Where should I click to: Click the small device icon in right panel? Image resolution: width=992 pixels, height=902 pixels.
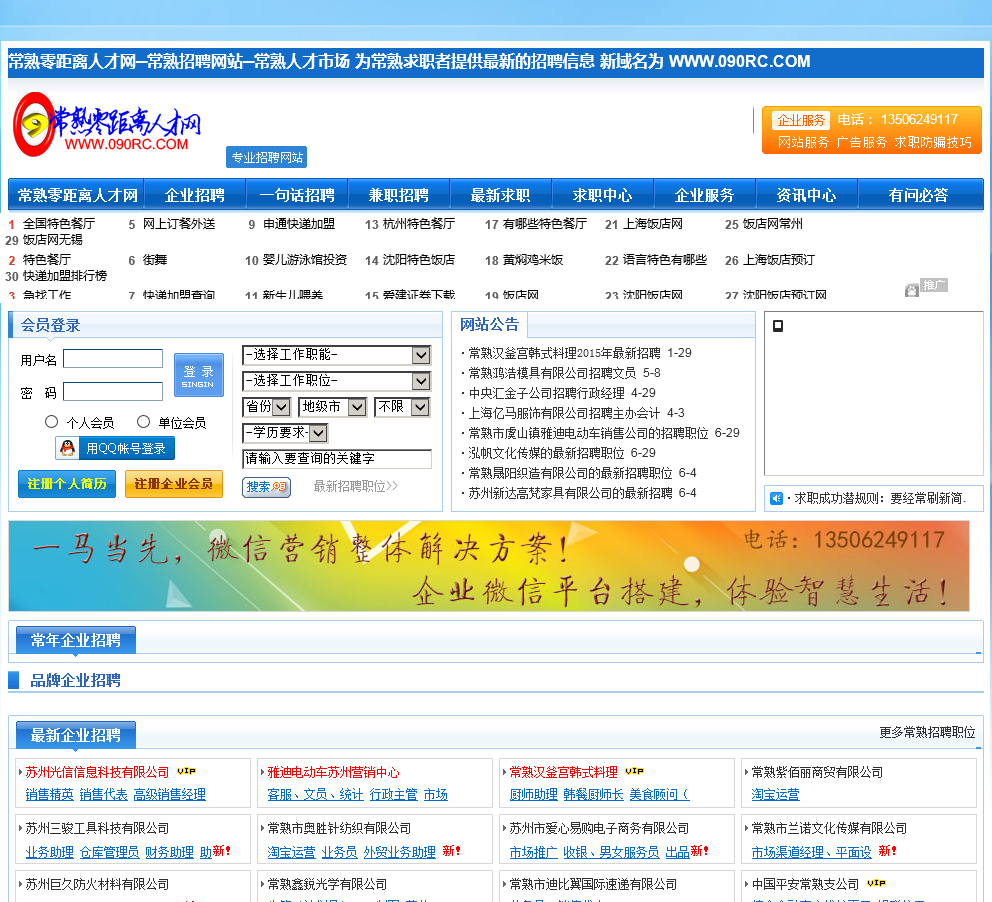[778, 325]
